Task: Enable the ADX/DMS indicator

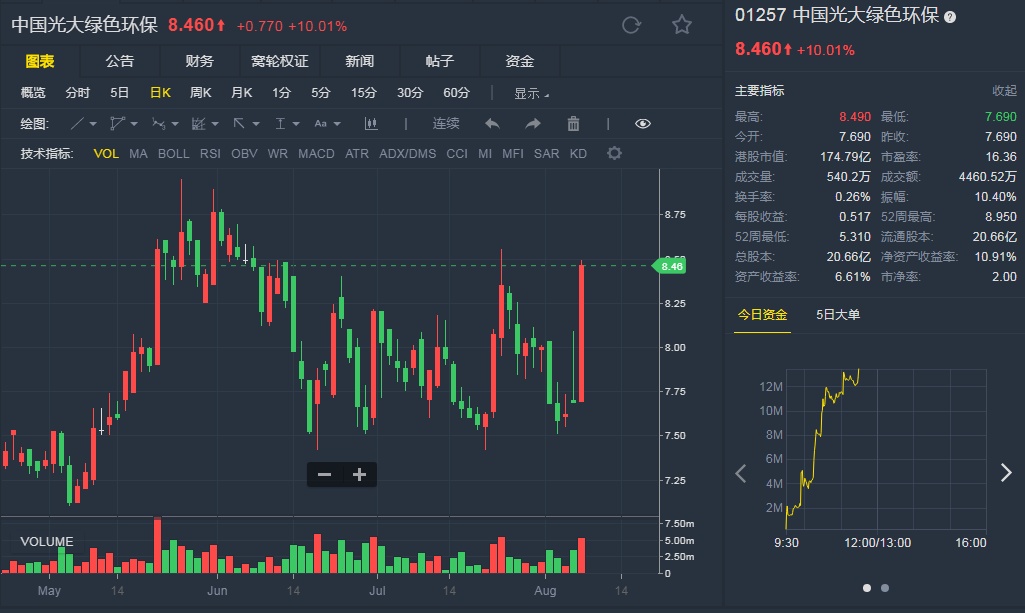Action: coord(407,154)
